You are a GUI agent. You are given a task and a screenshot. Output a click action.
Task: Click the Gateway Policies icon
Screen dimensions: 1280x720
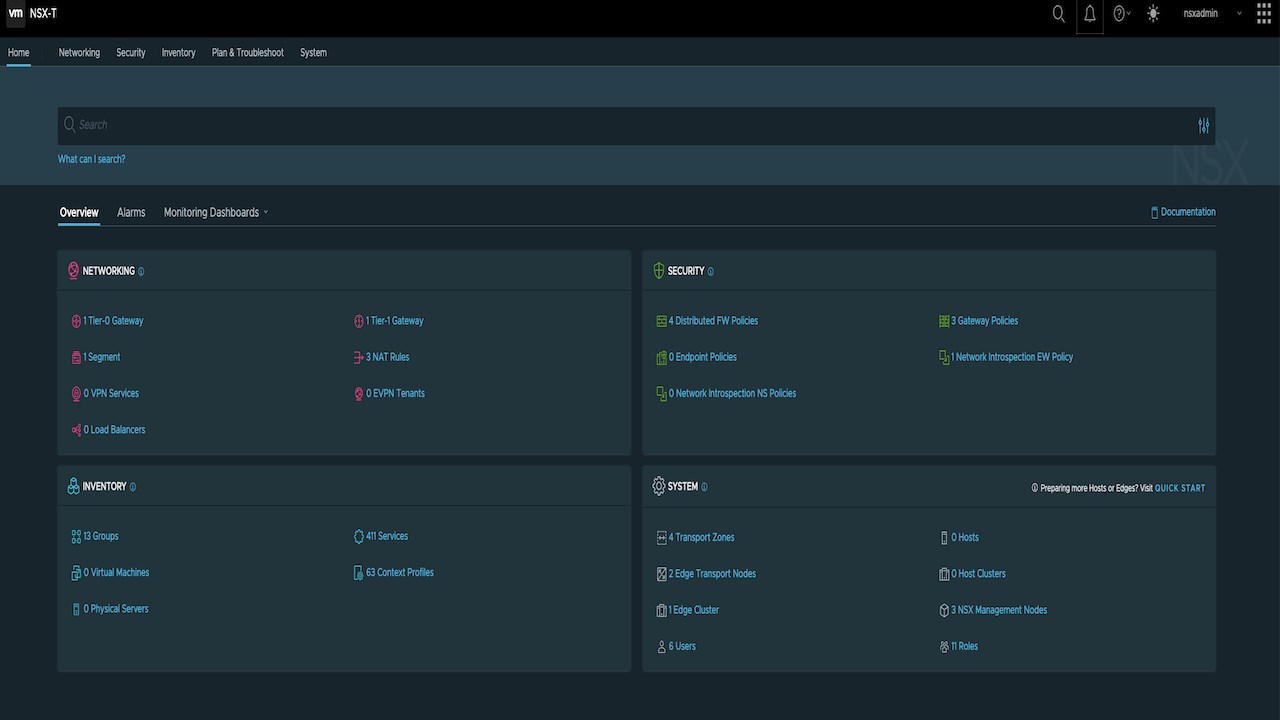click(944, 321)
